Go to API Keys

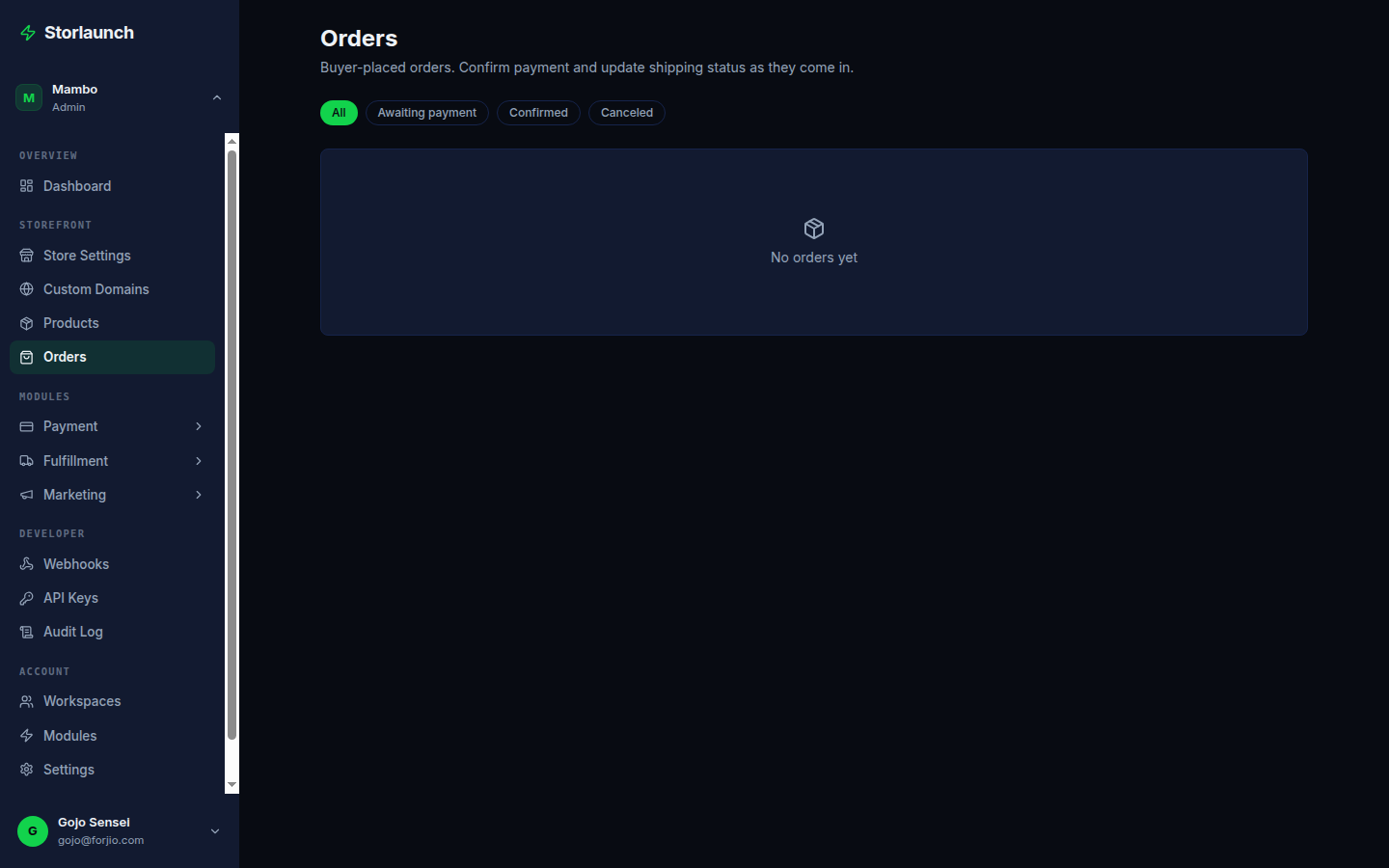[112, 598]
